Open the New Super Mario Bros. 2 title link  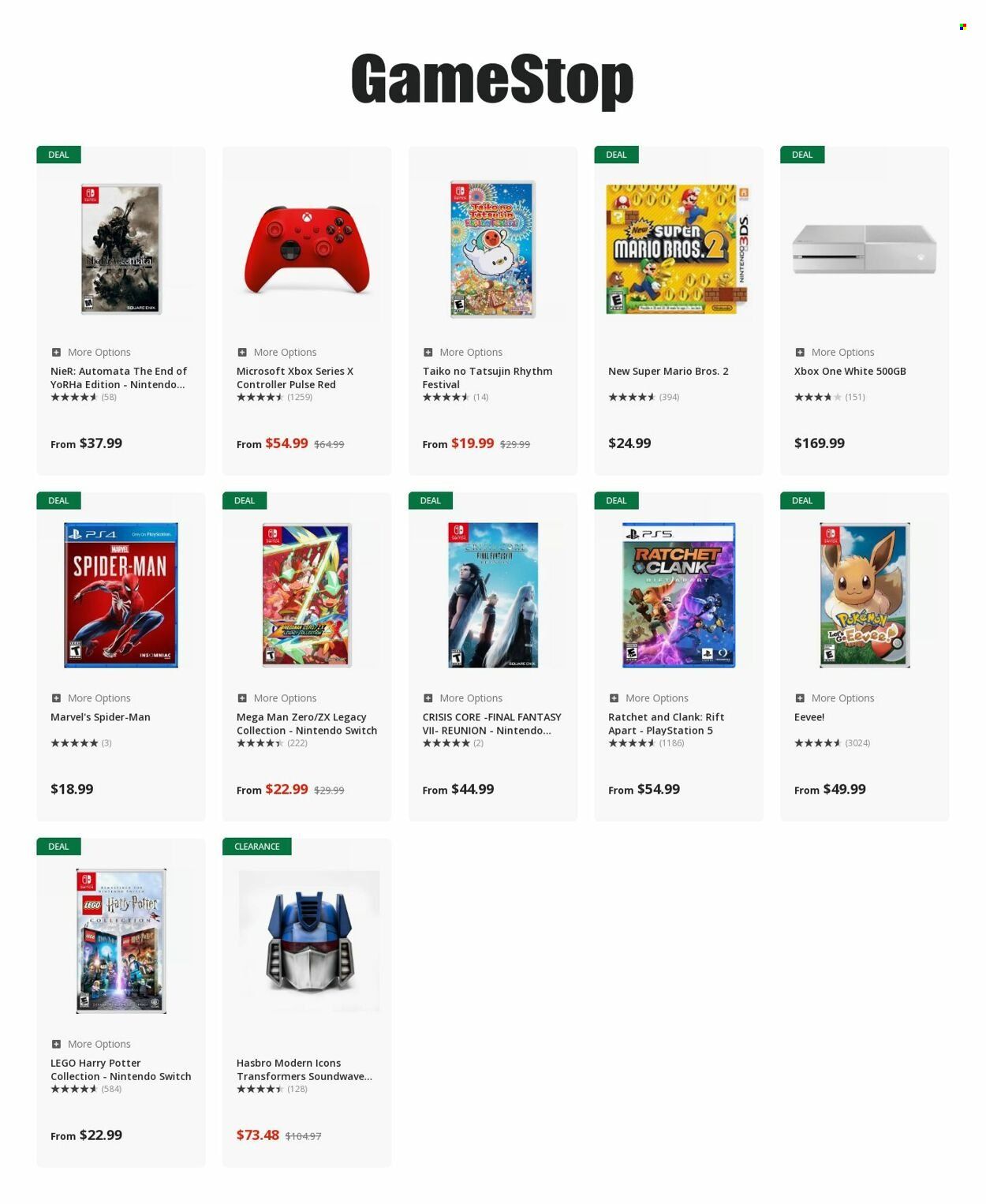pos(668,372)
